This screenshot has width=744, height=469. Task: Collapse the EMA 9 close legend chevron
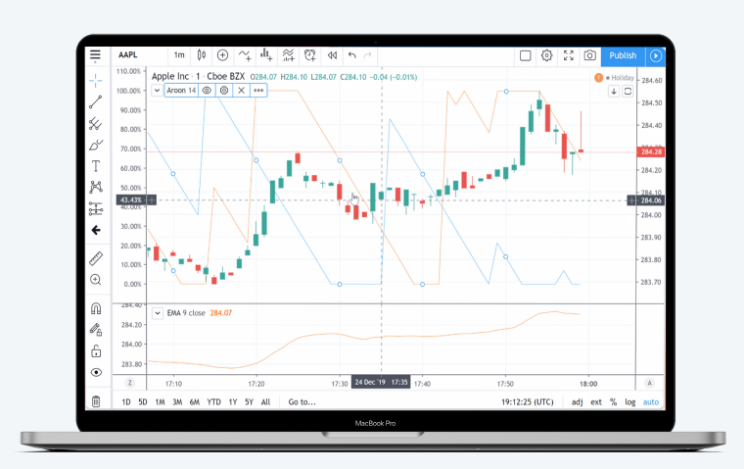point(157,313)
